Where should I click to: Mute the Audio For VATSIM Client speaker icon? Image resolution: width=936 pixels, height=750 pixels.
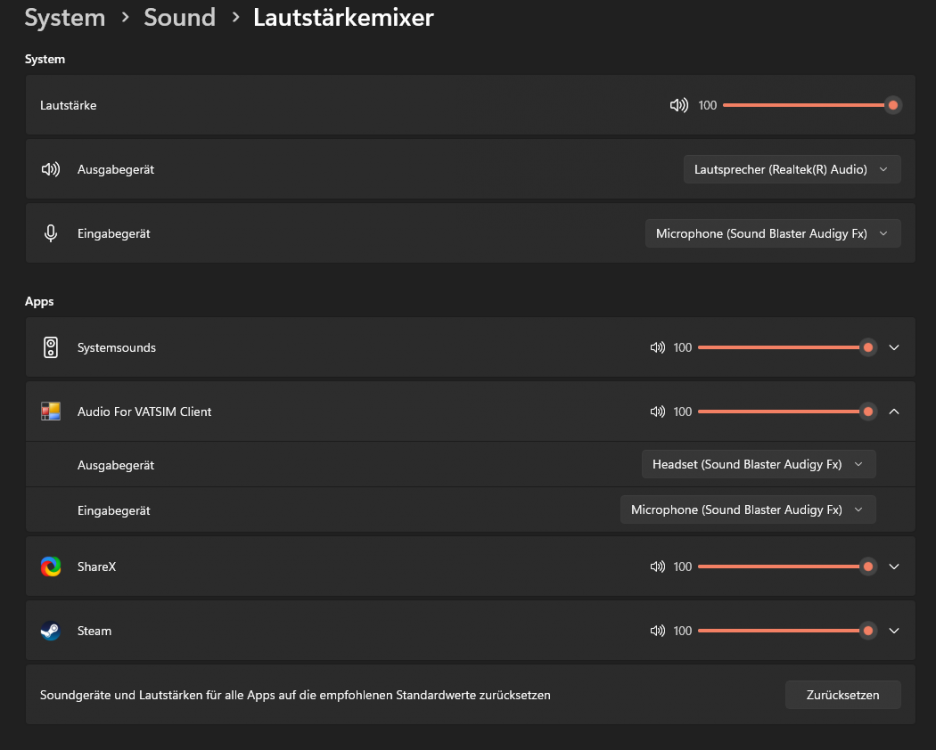(657, 411)
